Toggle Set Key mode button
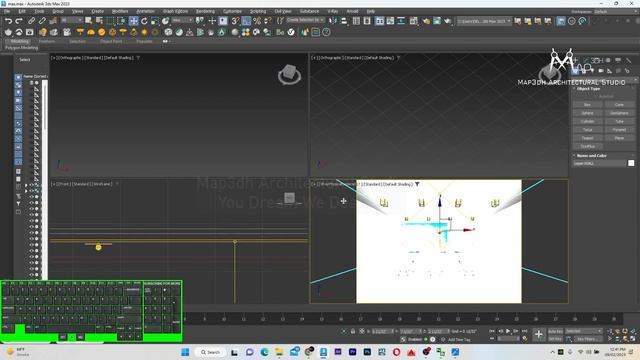Image resolution: width=640 pixels, height=360 pixels. [x=555, y=339]
